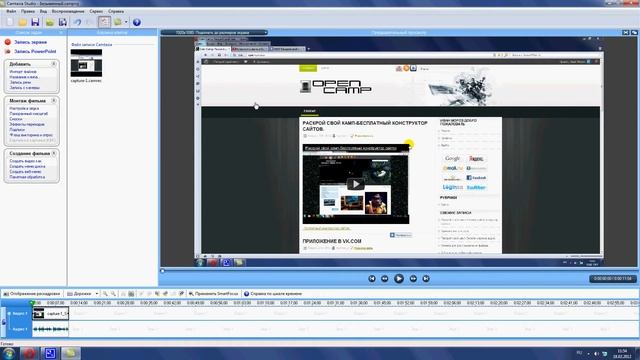Image resolution: width=640 pixels, height=360 pixels.
Task: Click Импорт файлов link
Action: pyautogui.click(x=23, y=72)
